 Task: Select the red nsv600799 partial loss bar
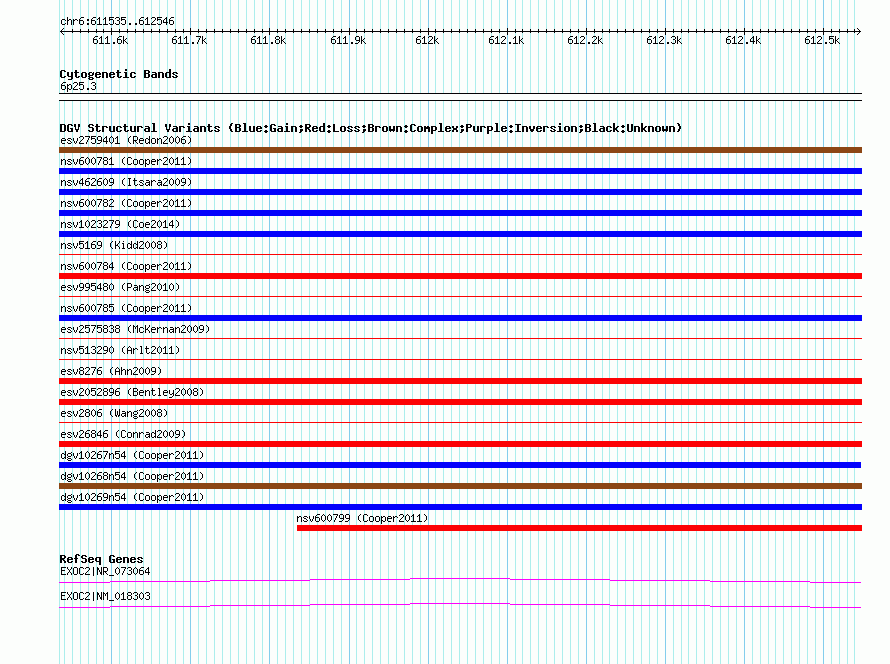point(580,528)
